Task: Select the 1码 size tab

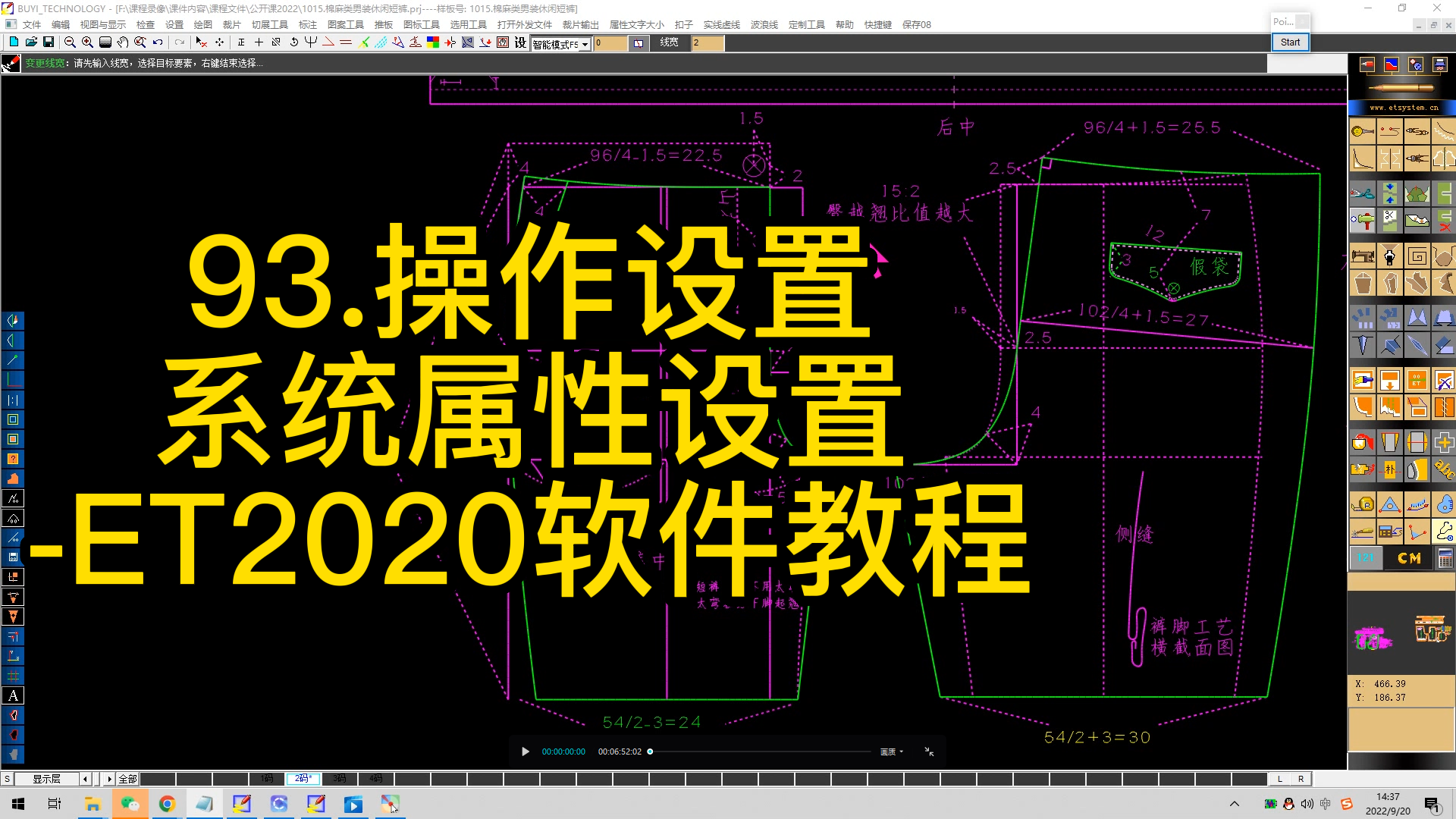Action: [267, 778]
